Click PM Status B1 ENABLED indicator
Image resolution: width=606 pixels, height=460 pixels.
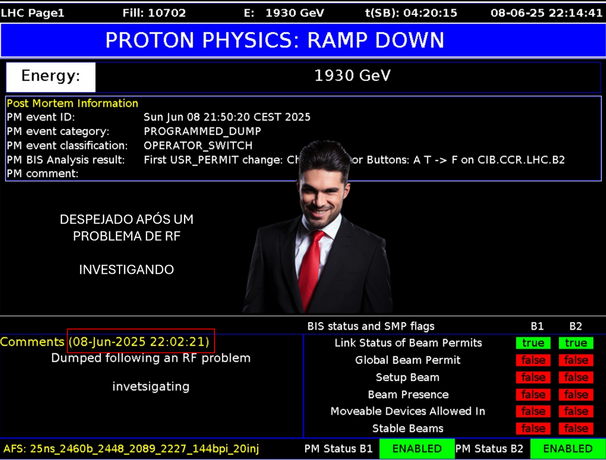tap(417, 449)
